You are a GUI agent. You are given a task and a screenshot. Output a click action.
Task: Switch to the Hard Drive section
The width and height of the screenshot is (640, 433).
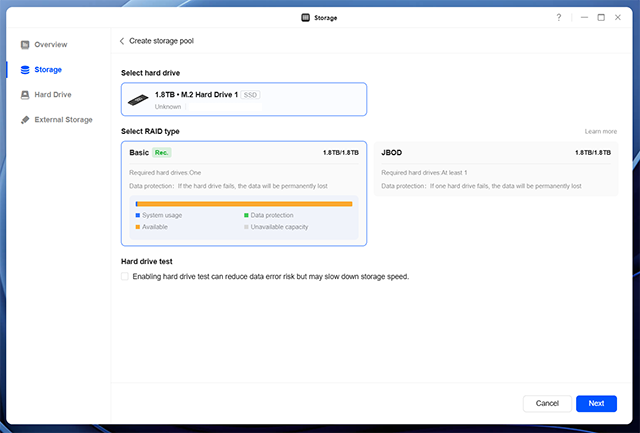coord(53,95)
